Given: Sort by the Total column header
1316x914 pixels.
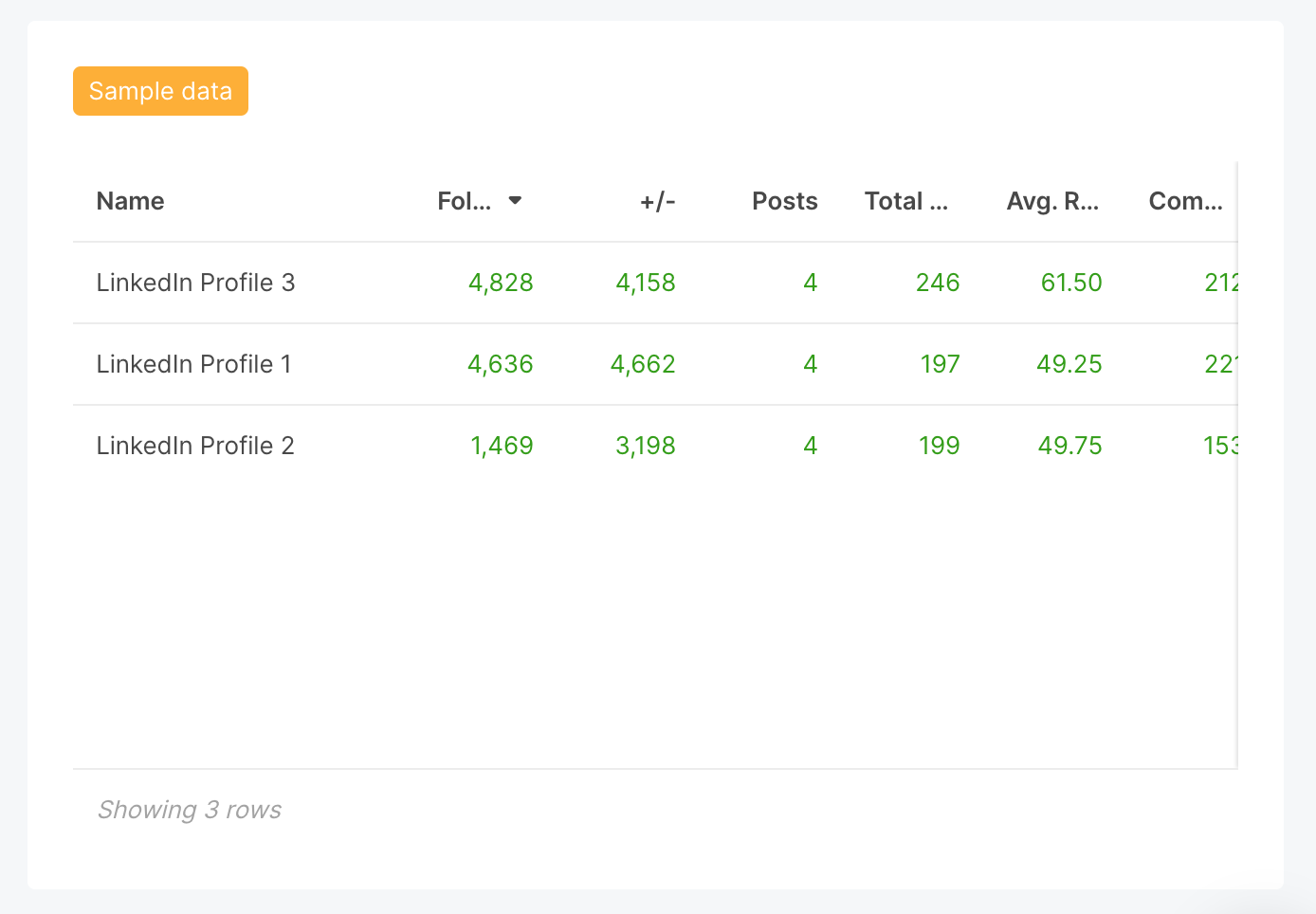Looking at the screenshot, I should click(x=905, y=200).
